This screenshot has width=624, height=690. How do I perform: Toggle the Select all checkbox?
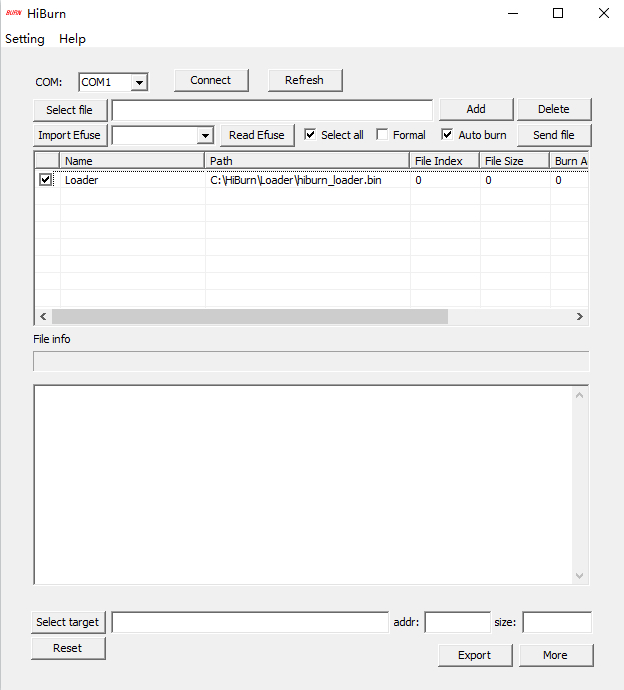(311, 135)
